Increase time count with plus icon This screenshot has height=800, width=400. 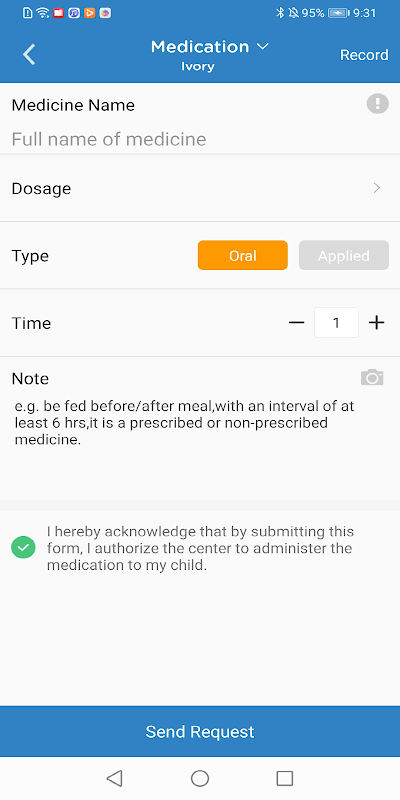(x=376, y=322)
